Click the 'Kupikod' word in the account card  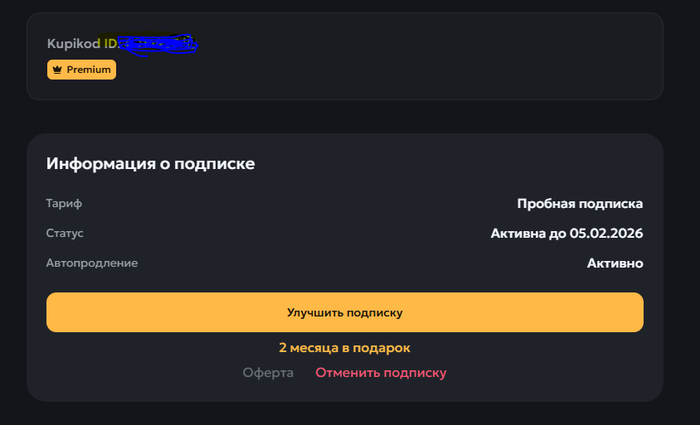coord(74,44)
